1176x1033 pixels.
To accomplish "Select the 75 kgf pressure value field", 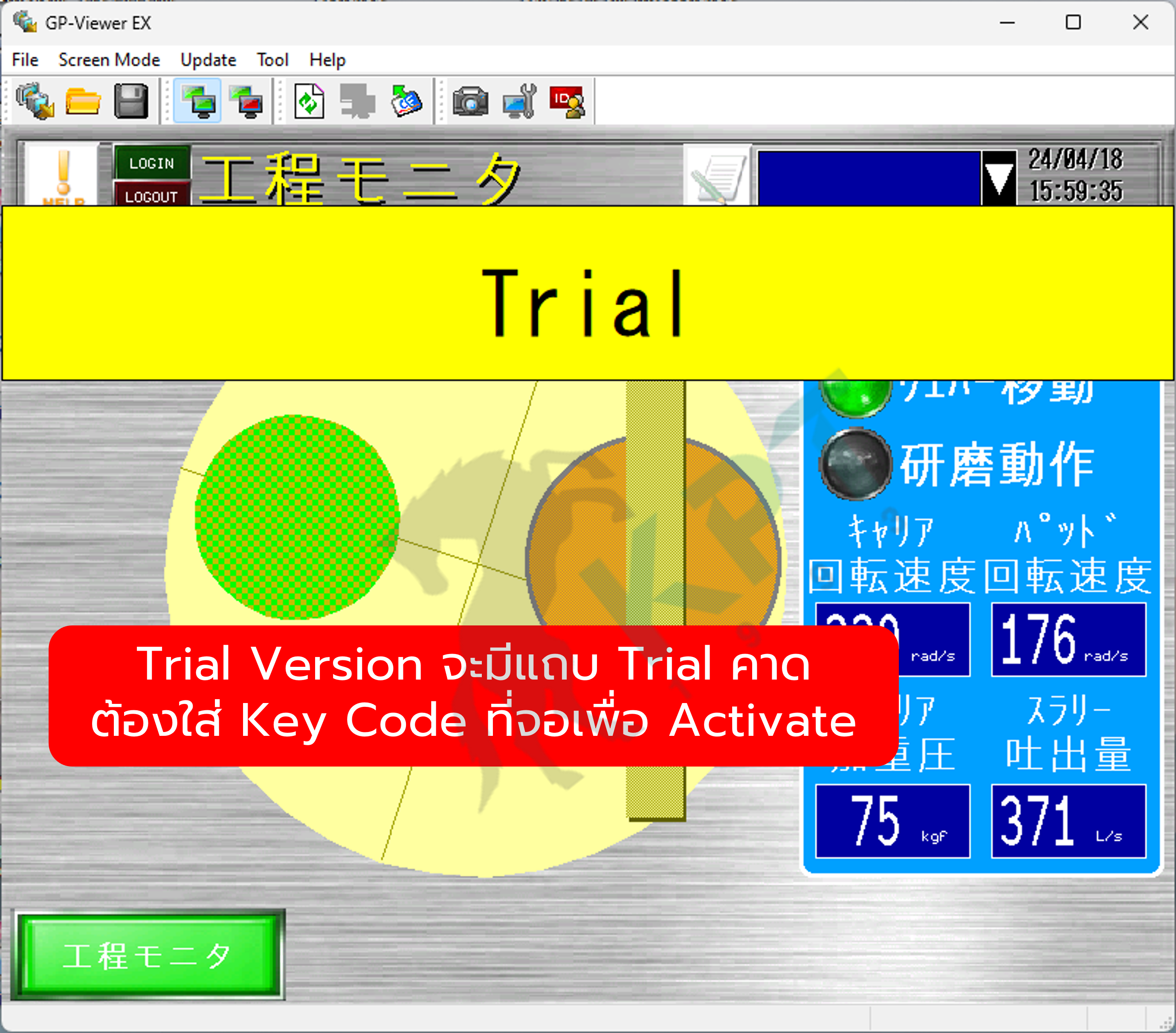I will tap(892, 821).
